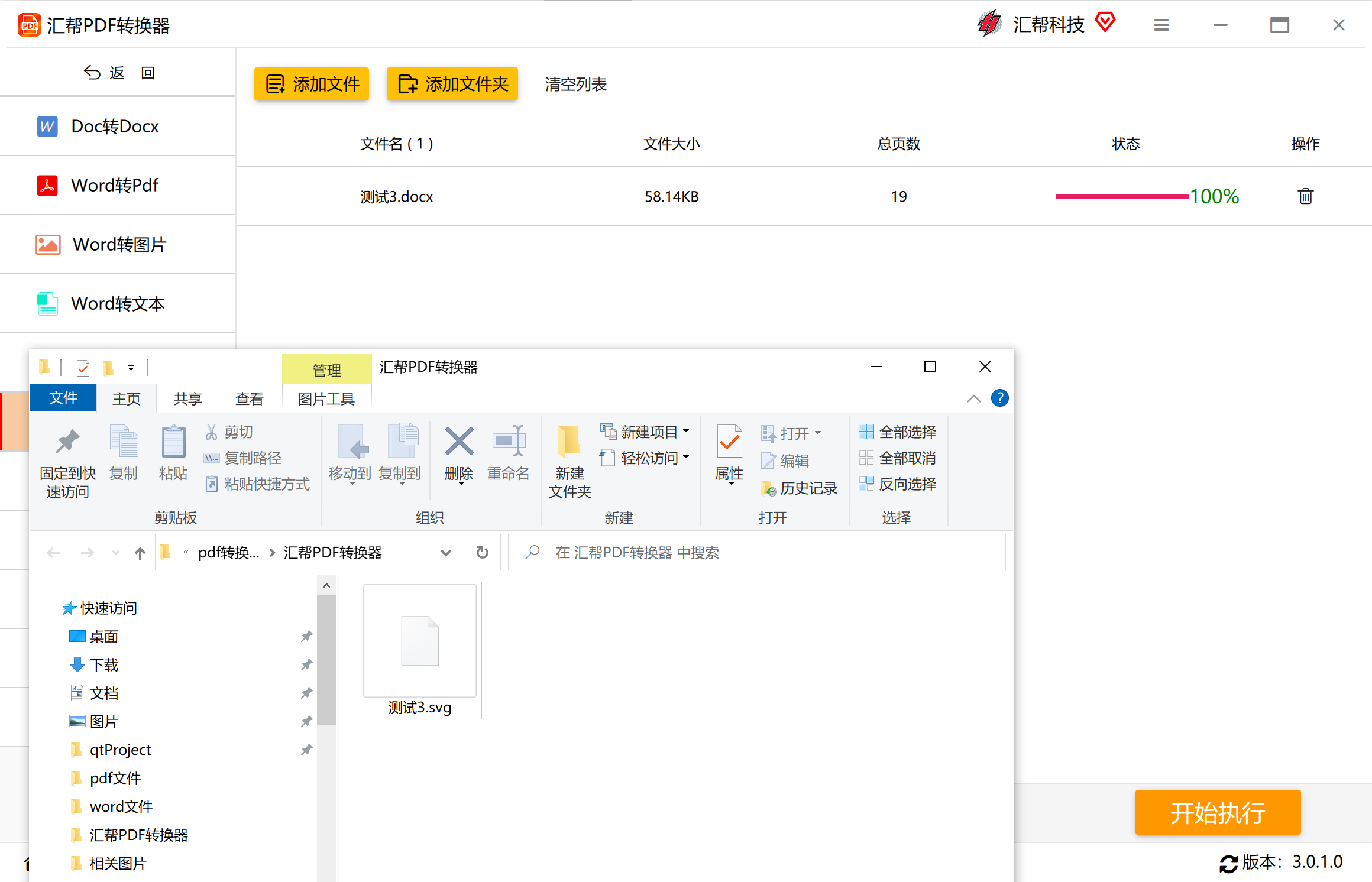Click 反向选择 in the select group

[x=897, y=484]
